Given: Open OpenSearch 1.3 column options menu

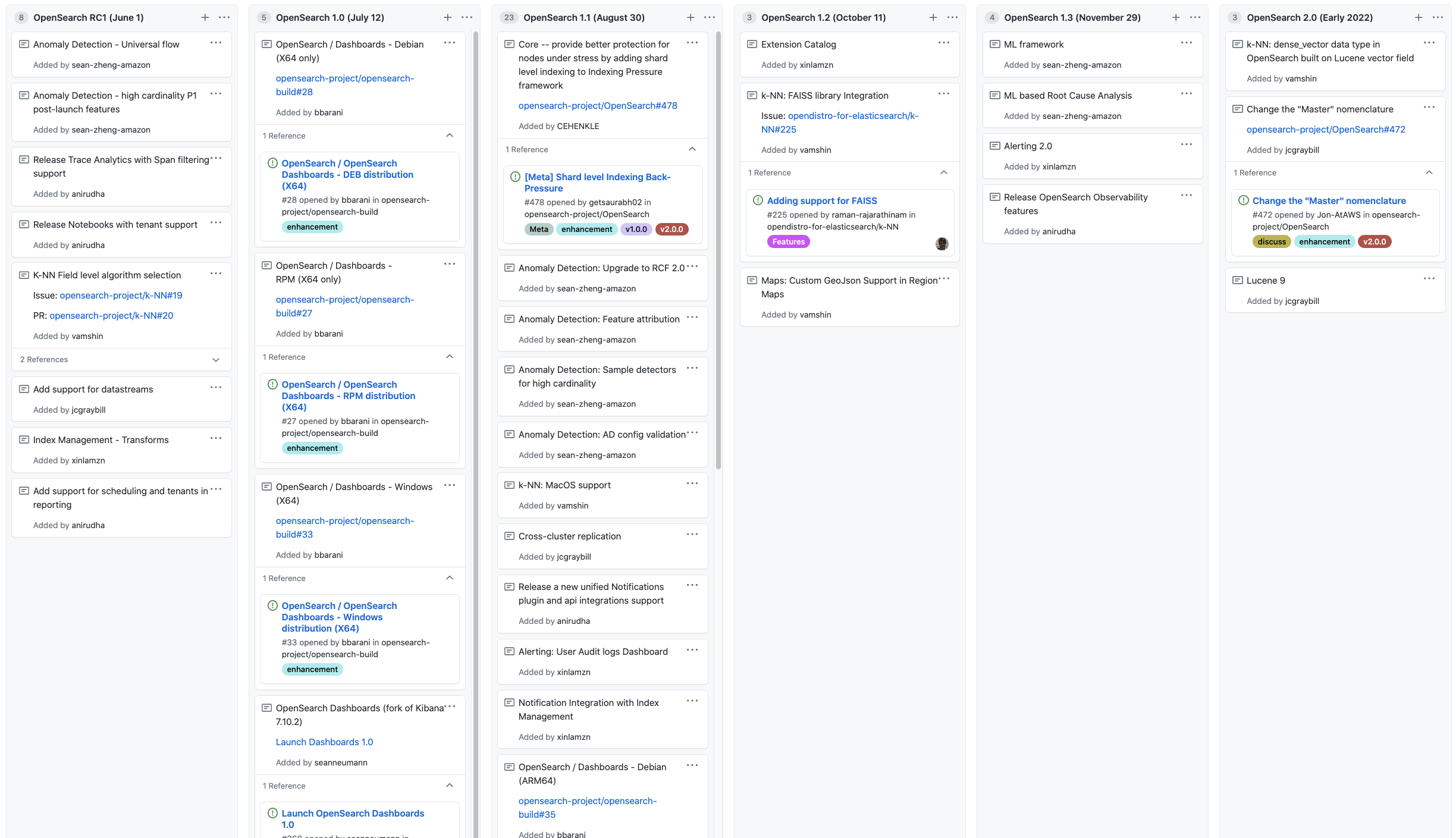Looking at the screenshot, I should [1195, 18].
